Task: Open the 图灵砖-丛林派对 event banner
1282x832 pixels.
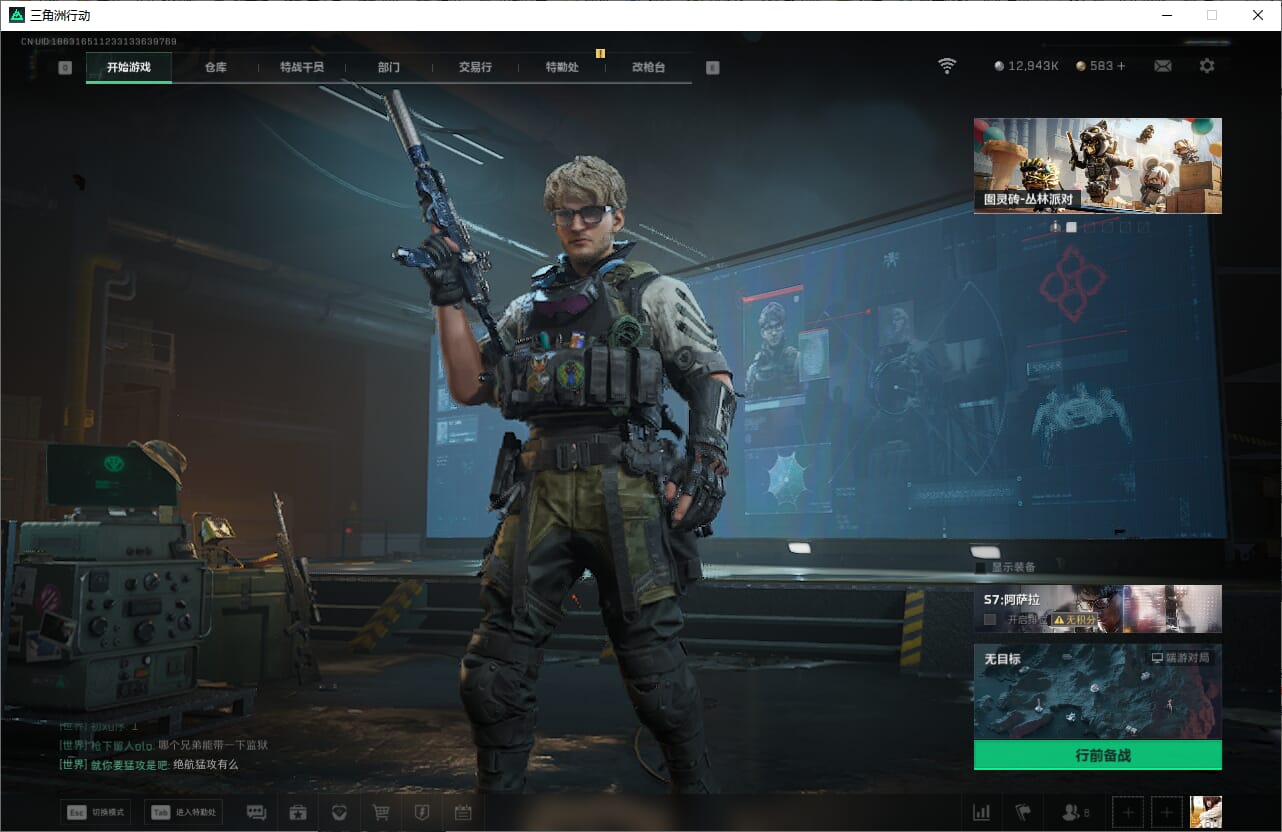Action: point(1098,165)
